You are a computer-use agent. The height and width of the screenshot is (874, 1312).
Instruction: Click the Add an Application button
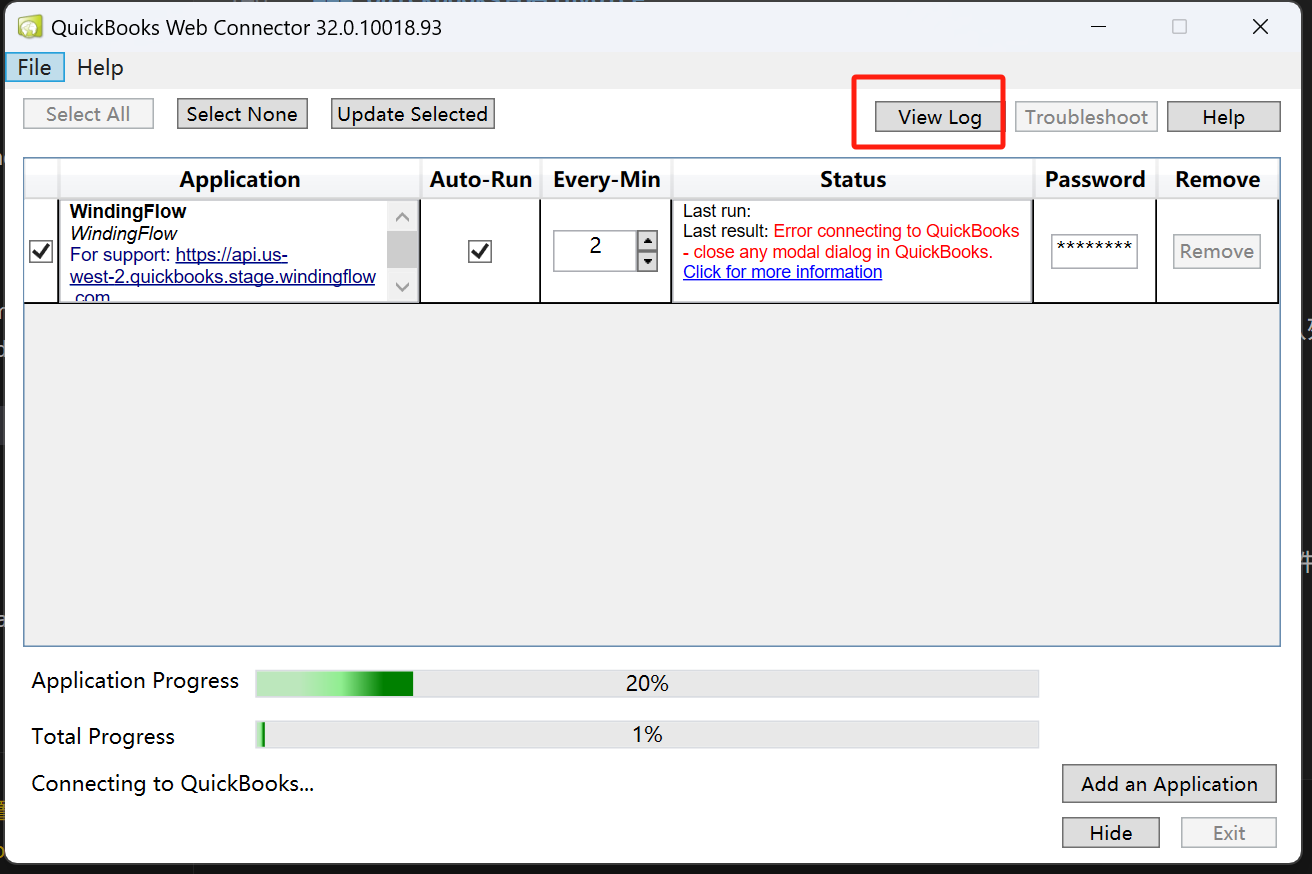(x=1169, y=784)
